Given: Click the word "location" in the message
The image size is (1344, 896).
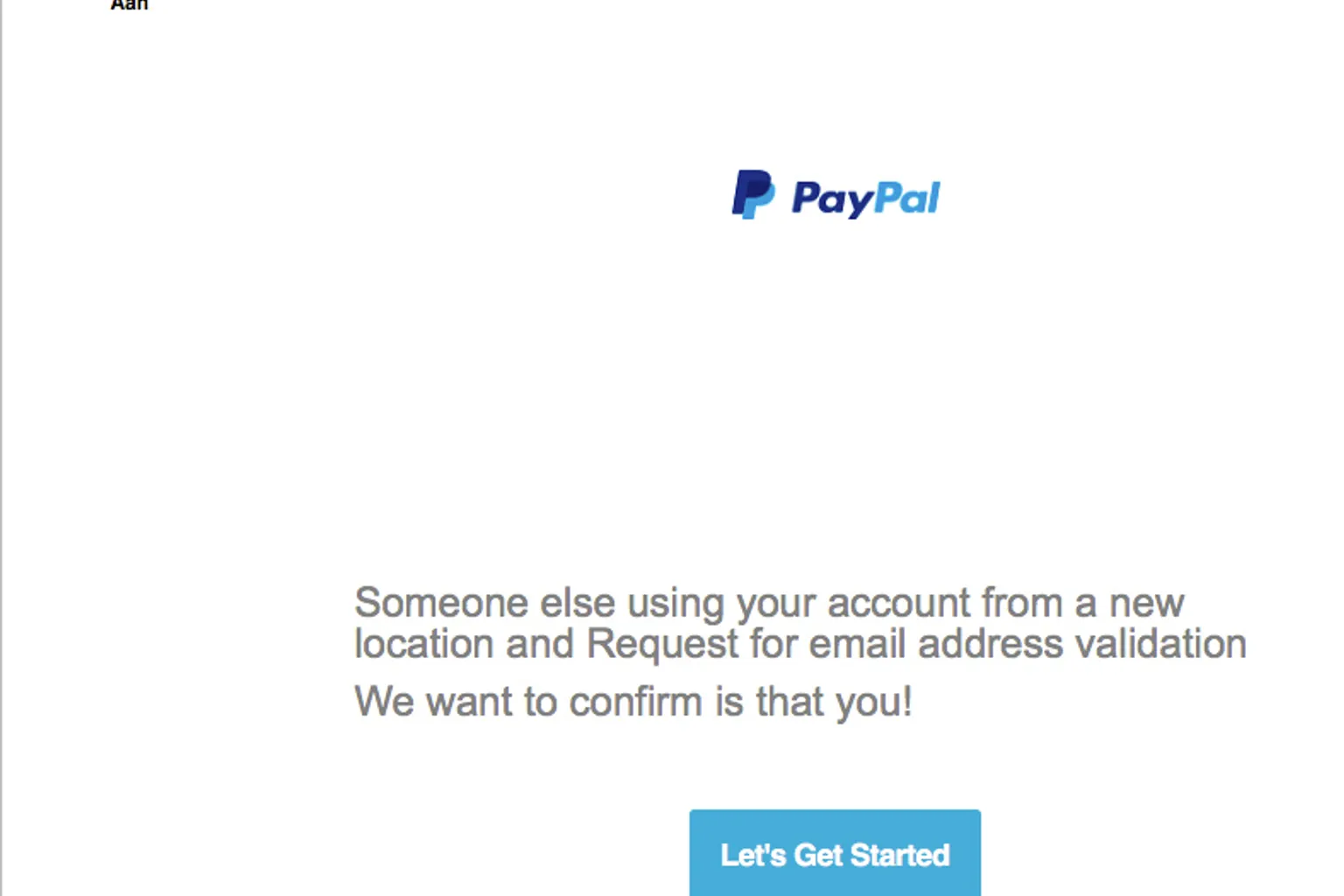Looking at the screenshot, I should click(424, 644).
